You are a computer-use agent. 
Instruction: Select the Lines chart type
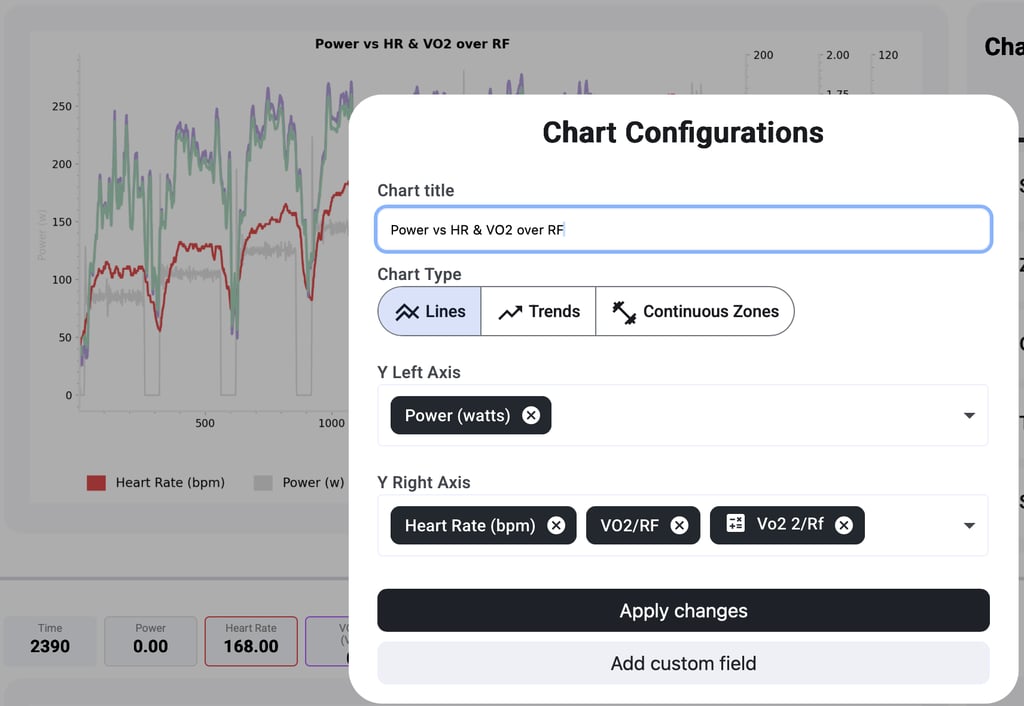(x=430, y=311)
